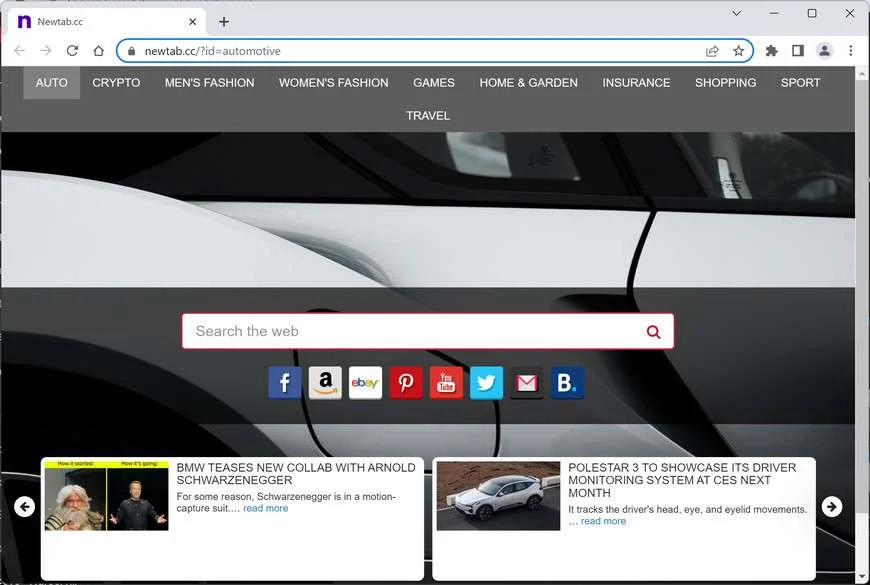Select the CRYPTO category
The image size is (870, 585).
(116, 83)
